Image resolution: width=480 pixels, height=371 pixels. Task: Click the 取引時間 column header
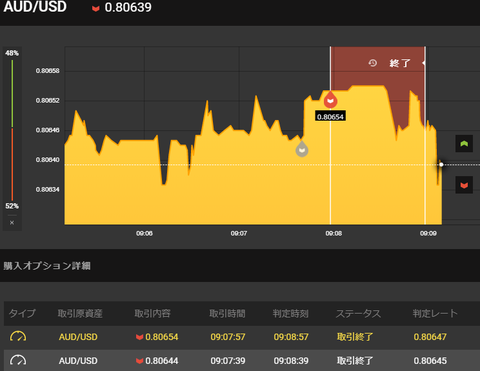[227, 313]
